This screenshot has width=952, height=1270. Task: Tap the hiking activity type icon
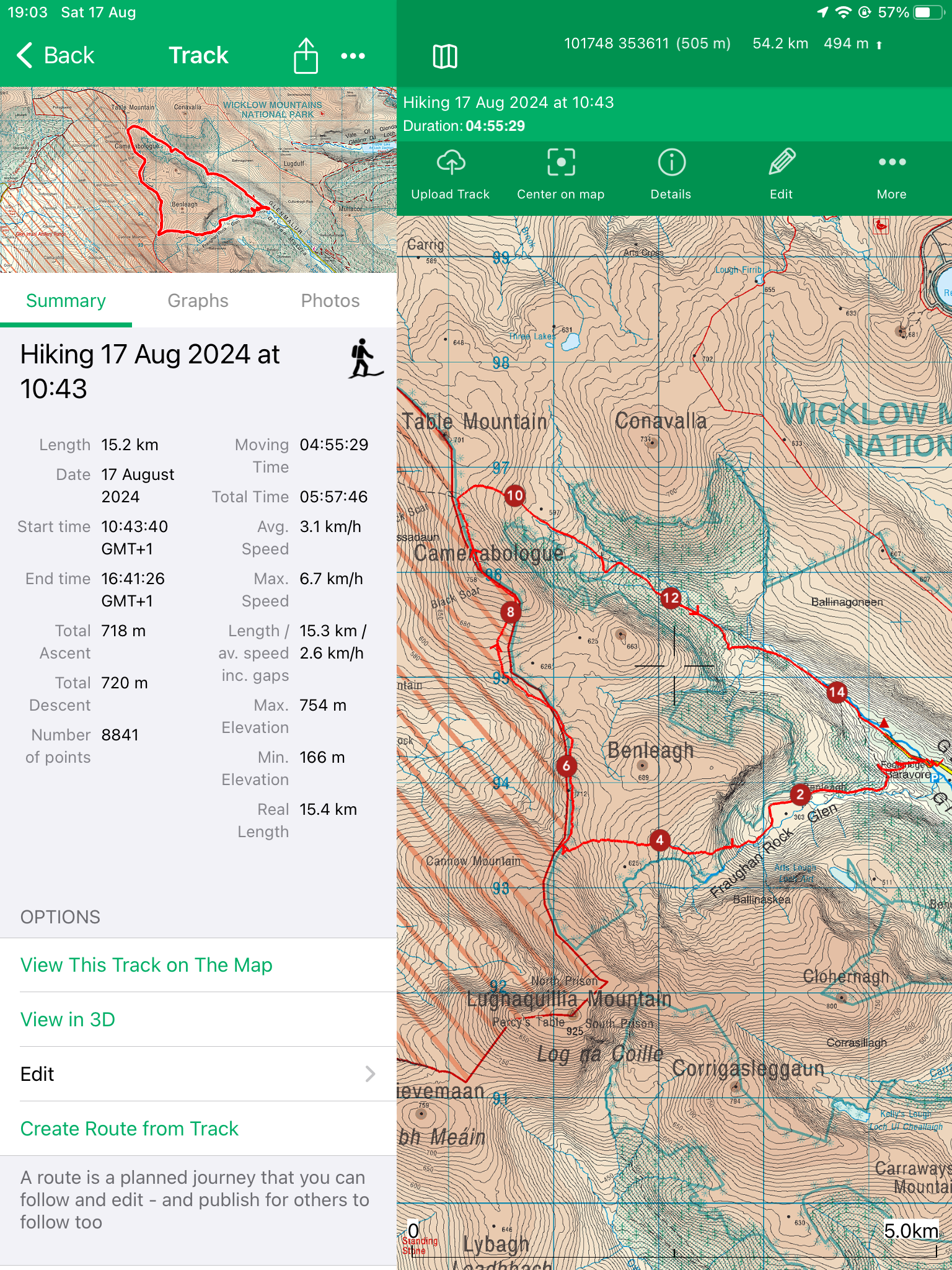click(x=364, y=358)
